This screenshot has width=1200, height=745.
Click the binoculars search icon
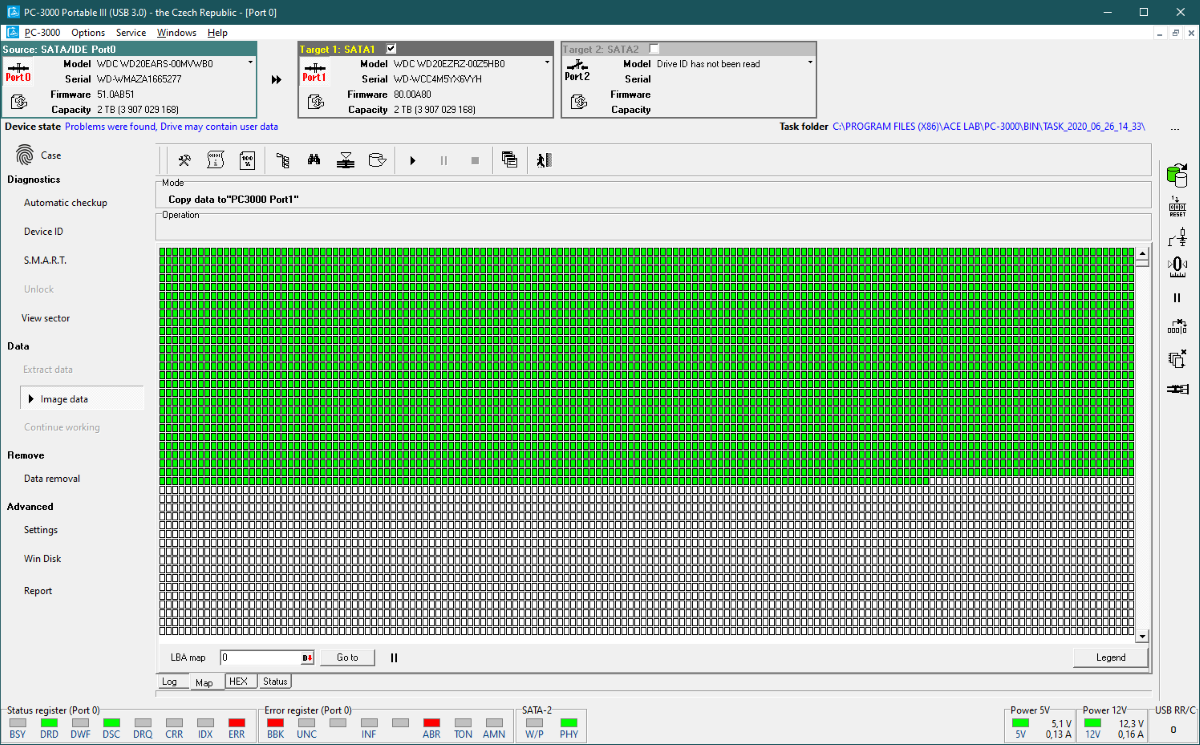pos(314,160)
